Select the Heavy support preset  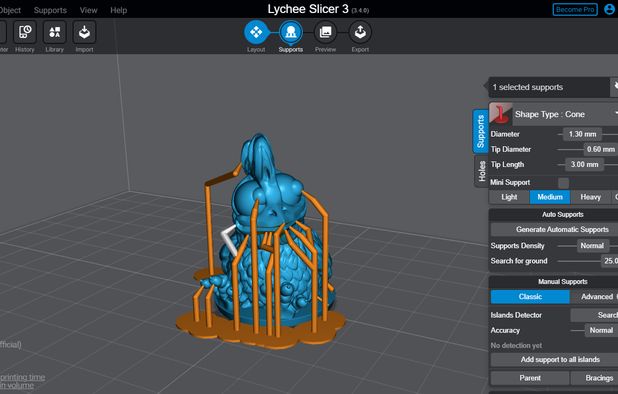[590, 197]
